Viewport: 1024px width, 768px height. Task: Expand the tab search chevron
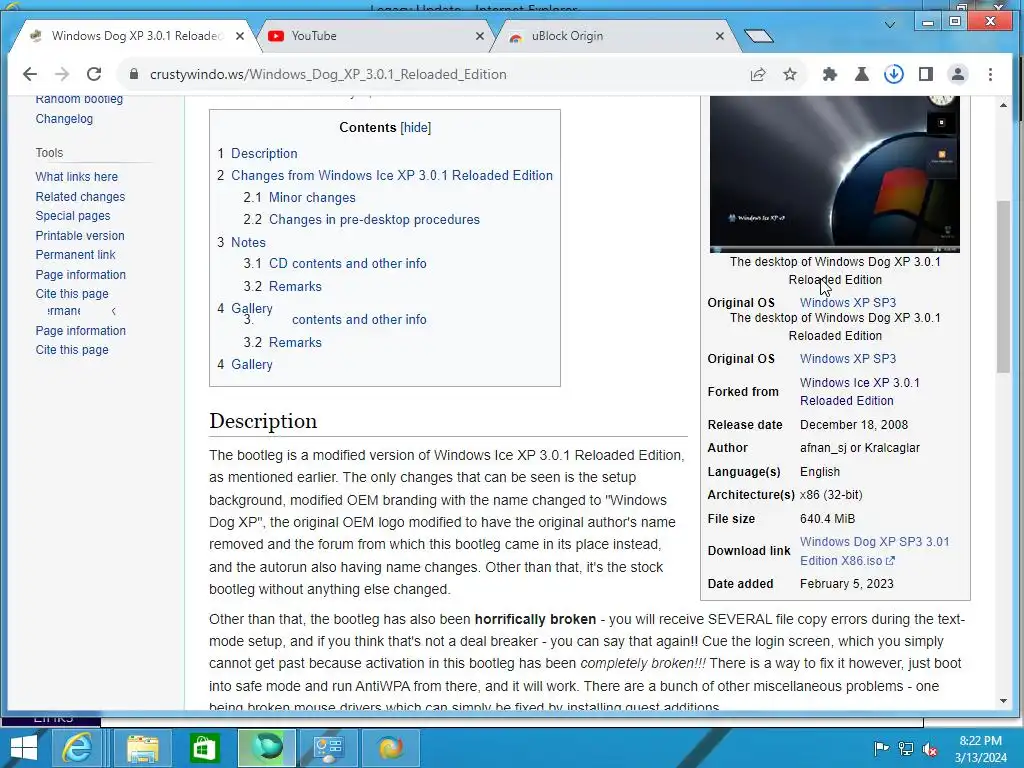pyautogui.click(x=889, y=25)
